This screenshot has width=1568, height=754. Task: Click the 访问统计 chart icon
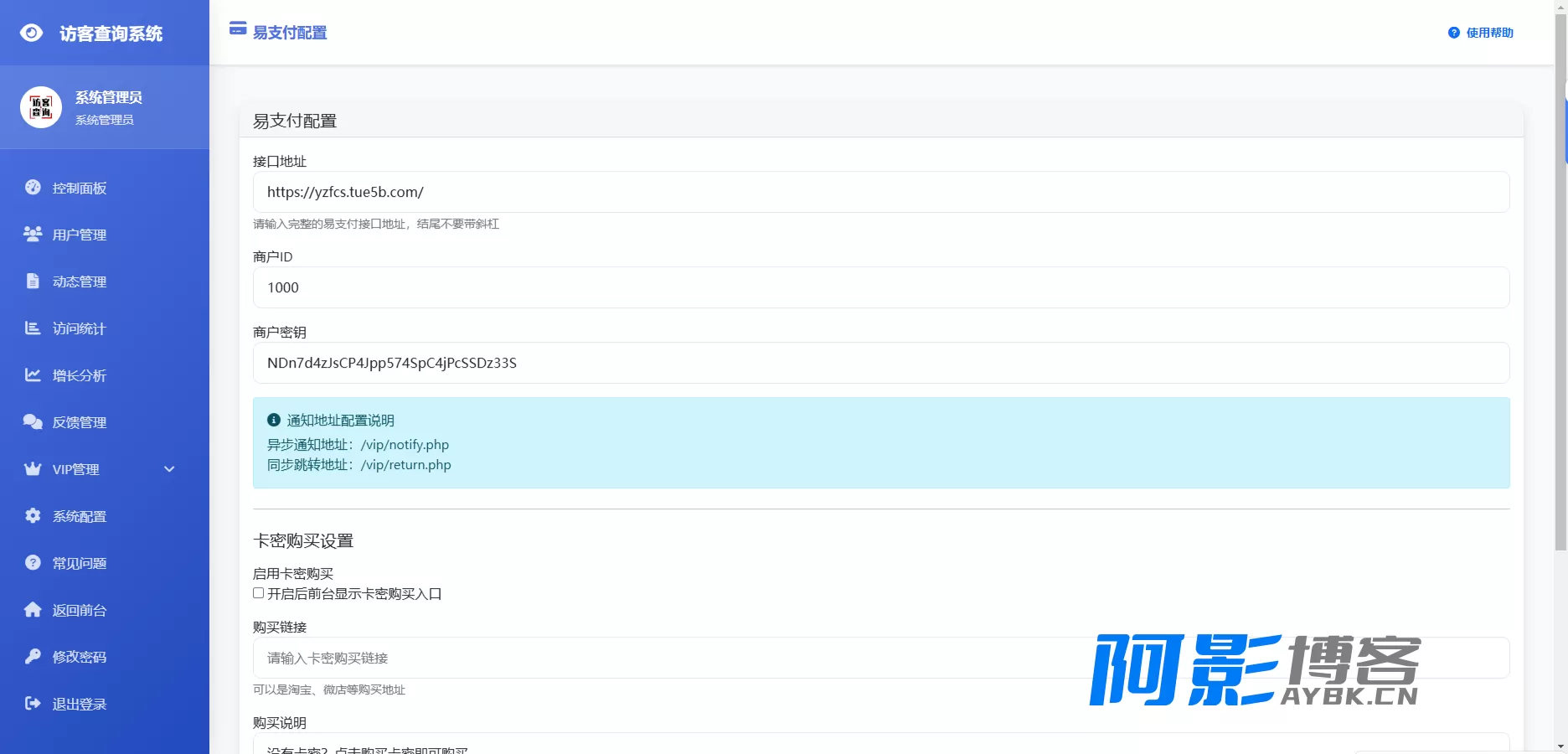[33, 328]
